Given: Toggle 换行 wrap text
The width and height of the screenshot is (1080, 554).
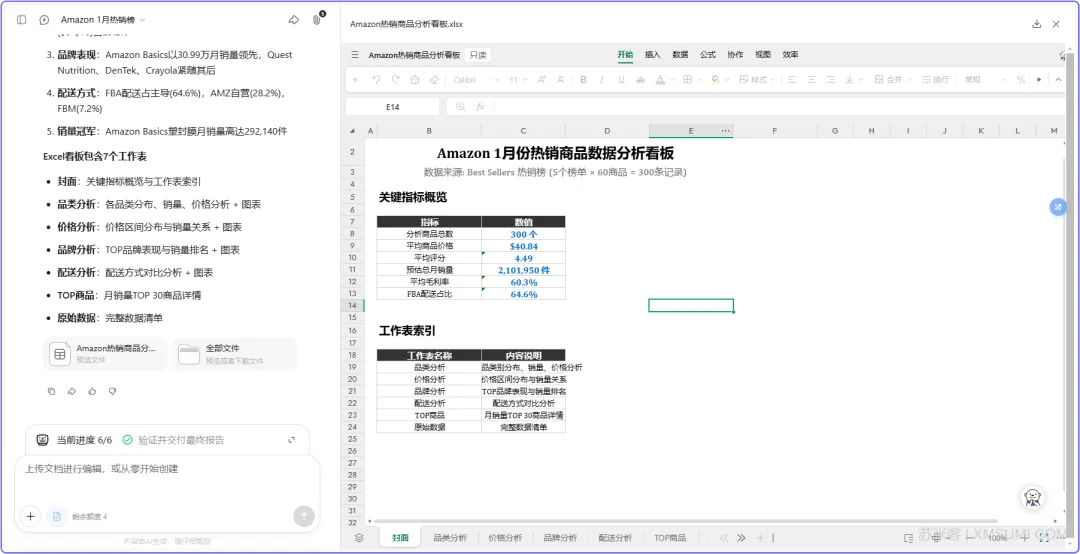Looking at the screenshot, I should pos(935,80).
